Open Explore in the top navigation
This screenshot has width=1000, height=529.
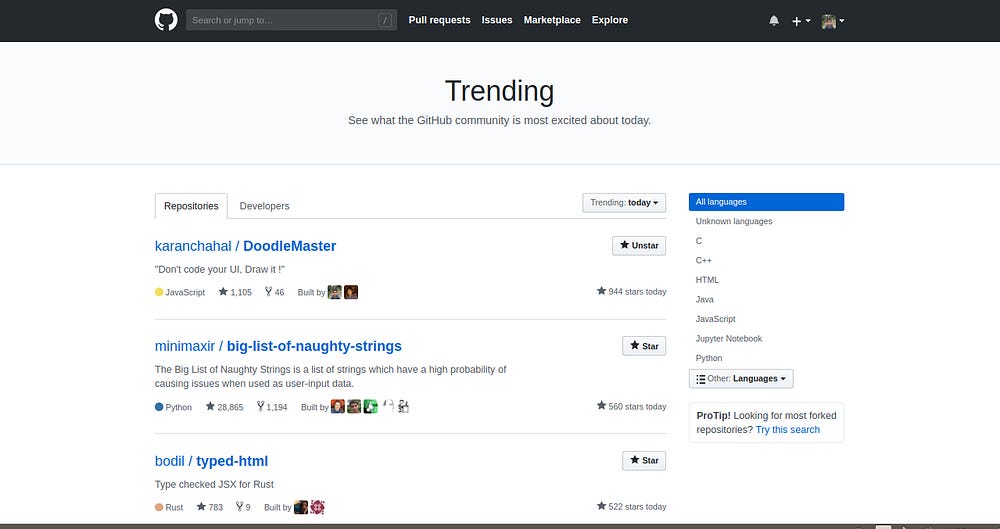point(610,20)
